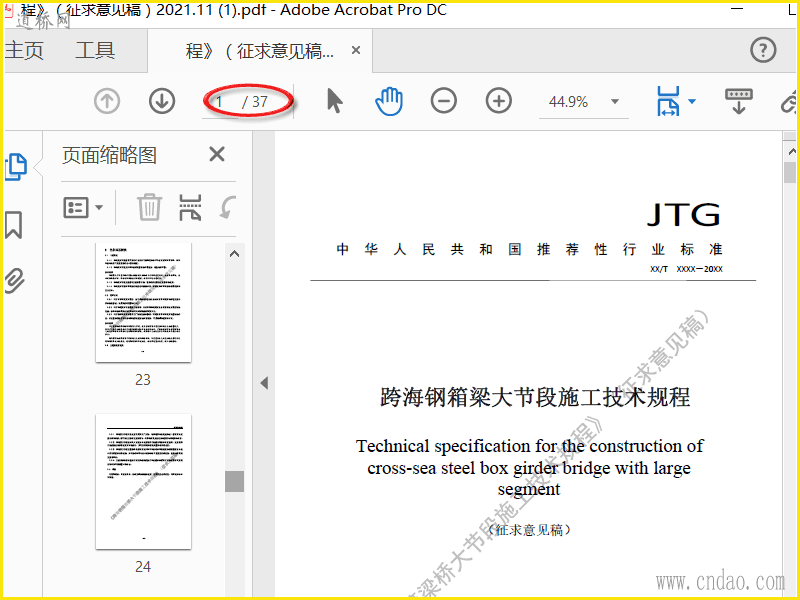Zoom out with the minus button
This screenshot has width=800, height=600.
(443, 101)
